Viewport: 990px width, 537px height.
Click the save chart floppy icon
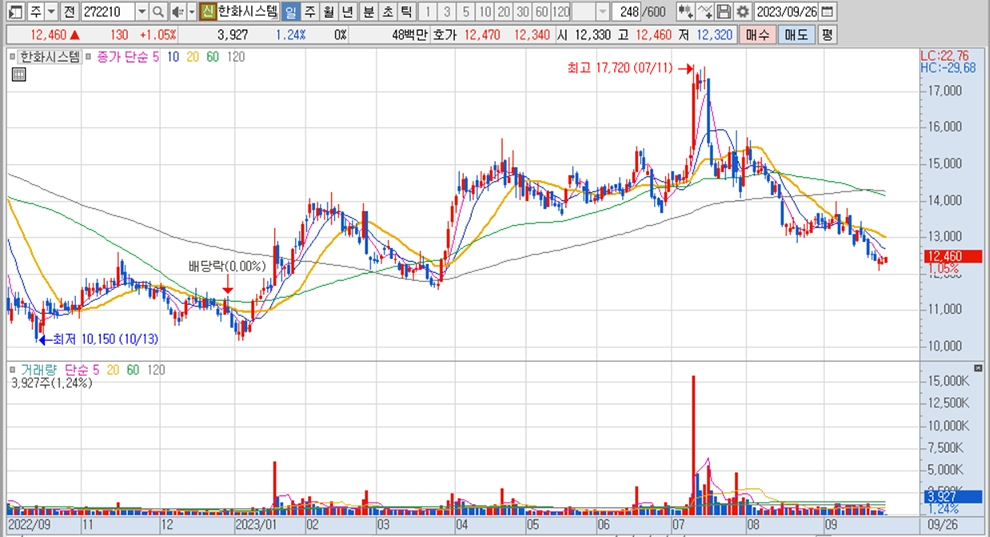(x=724, y=12)
